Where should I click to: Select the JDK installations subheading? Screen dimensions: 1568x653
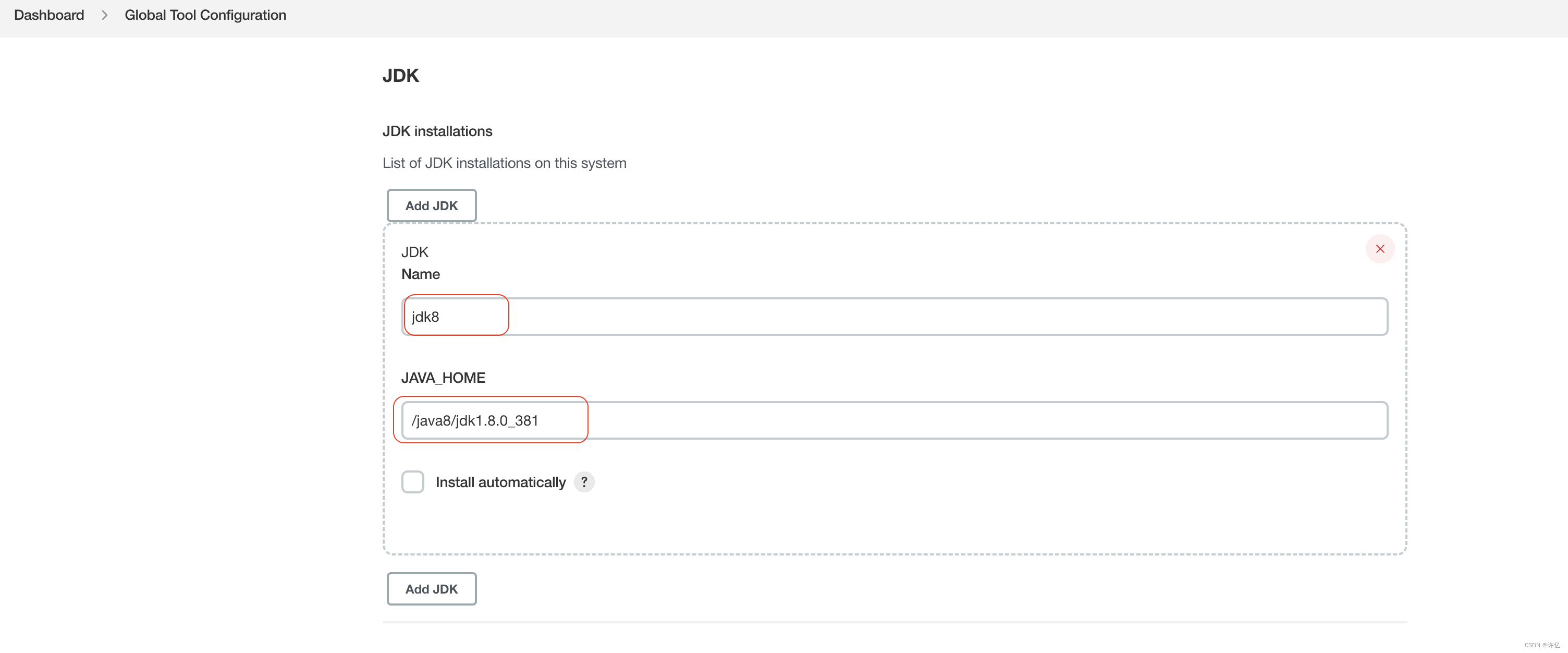[437, 131]
